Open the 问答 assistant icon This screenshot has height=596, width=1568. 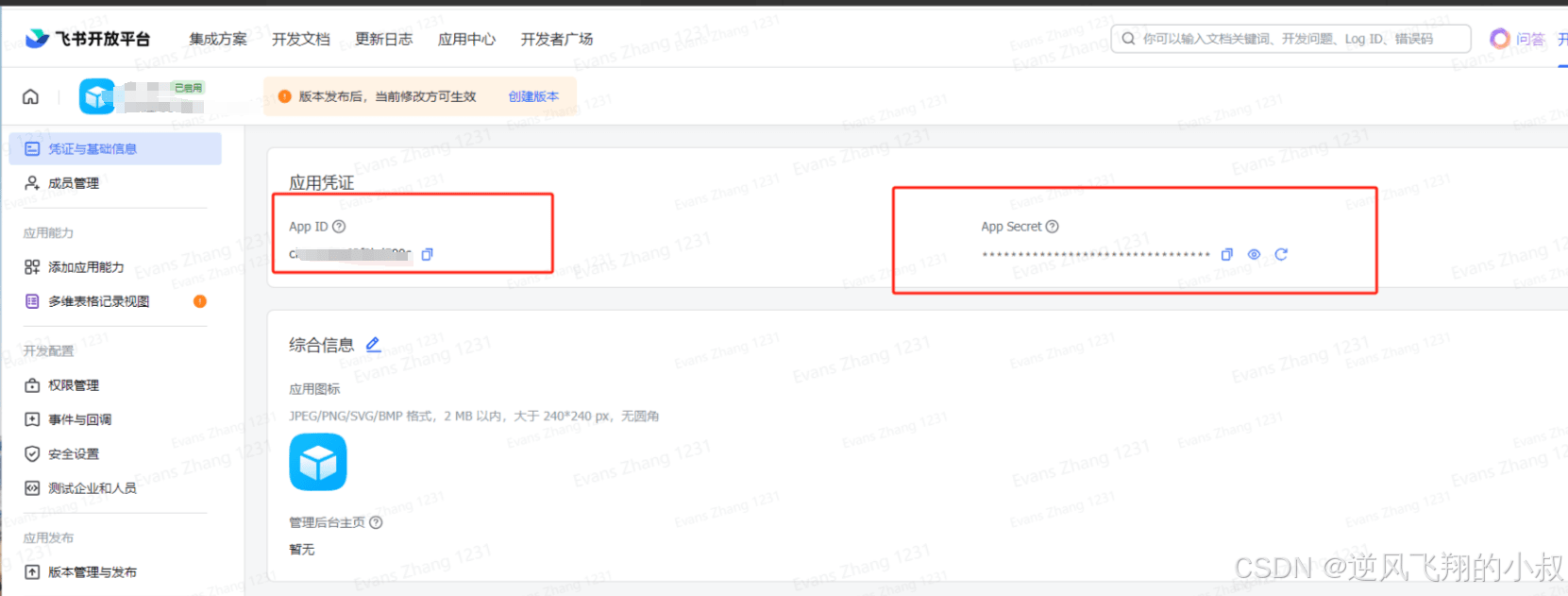(1500, 39)
